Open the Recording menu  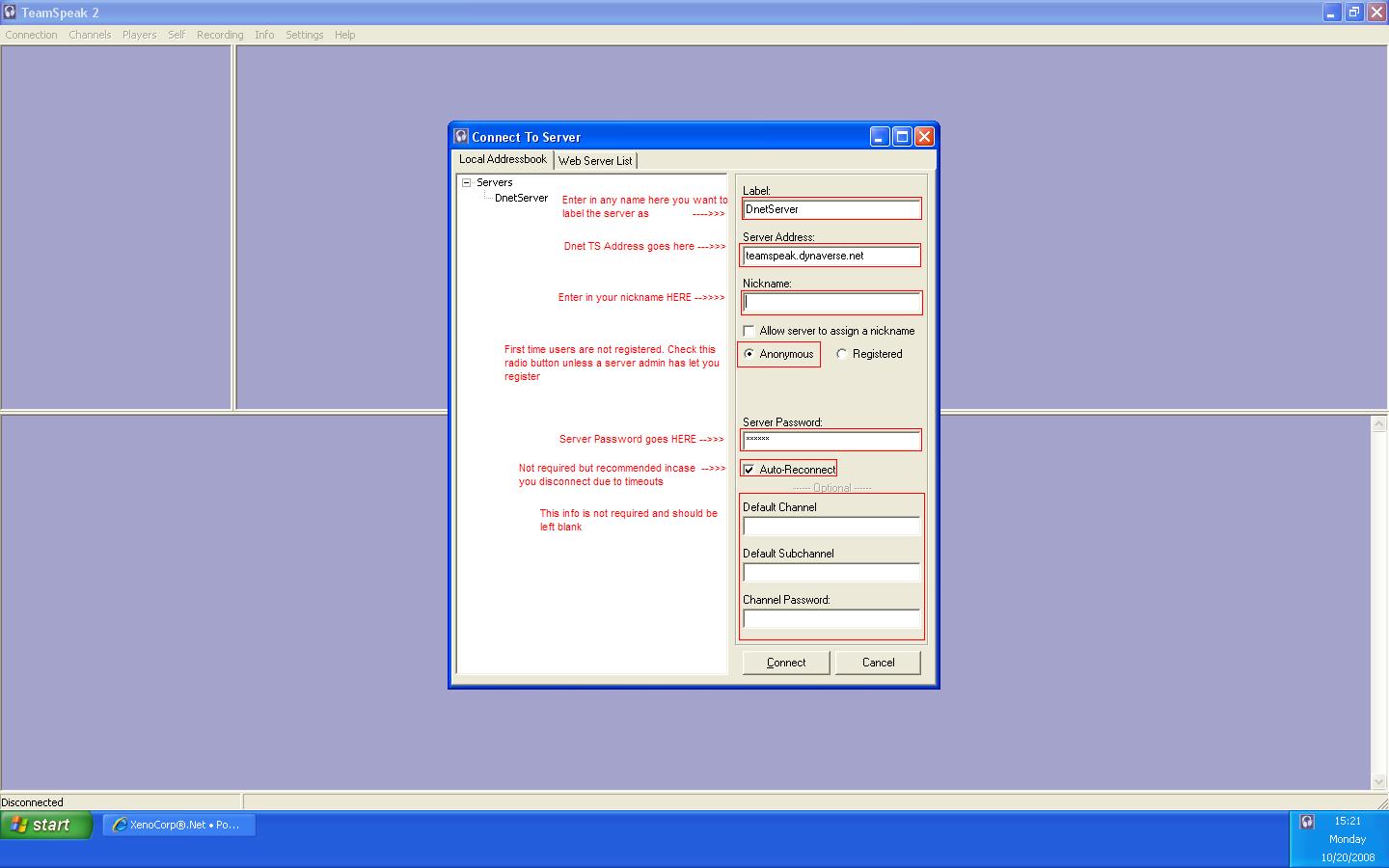pos(220,35)
